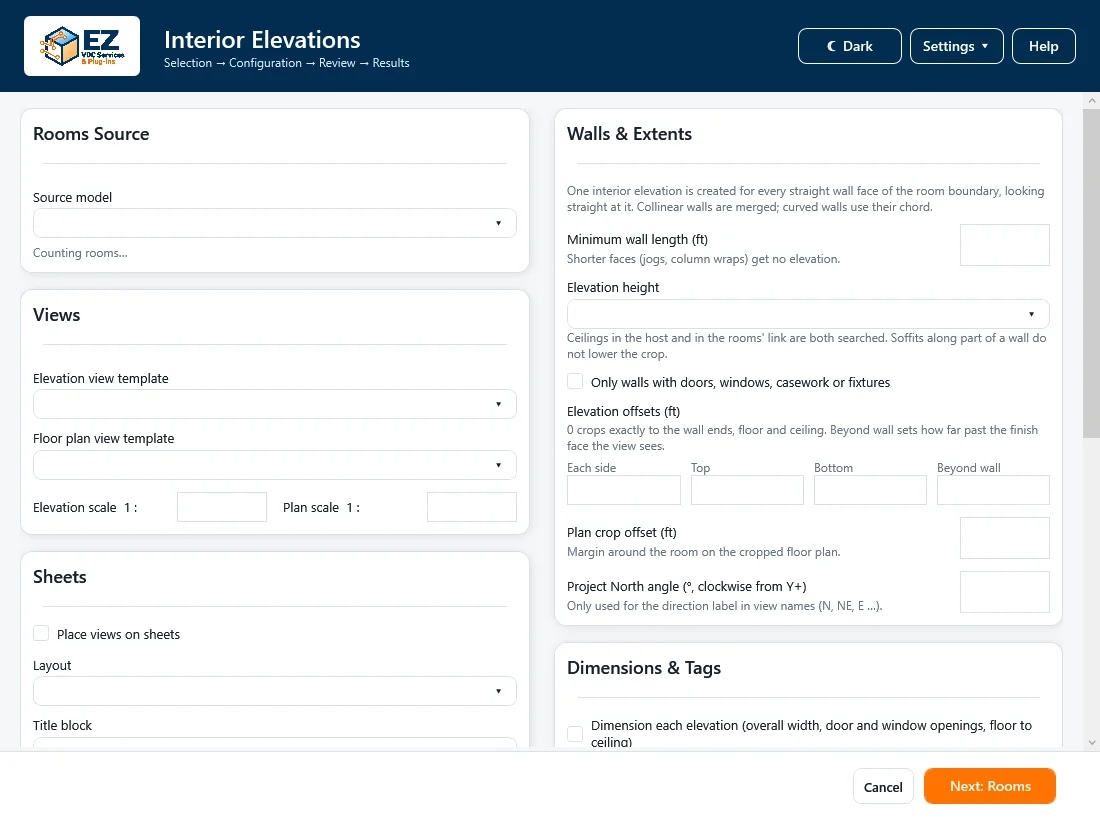Expand the Floor plan view template dropdown
1100x820 pixels.
274,465
